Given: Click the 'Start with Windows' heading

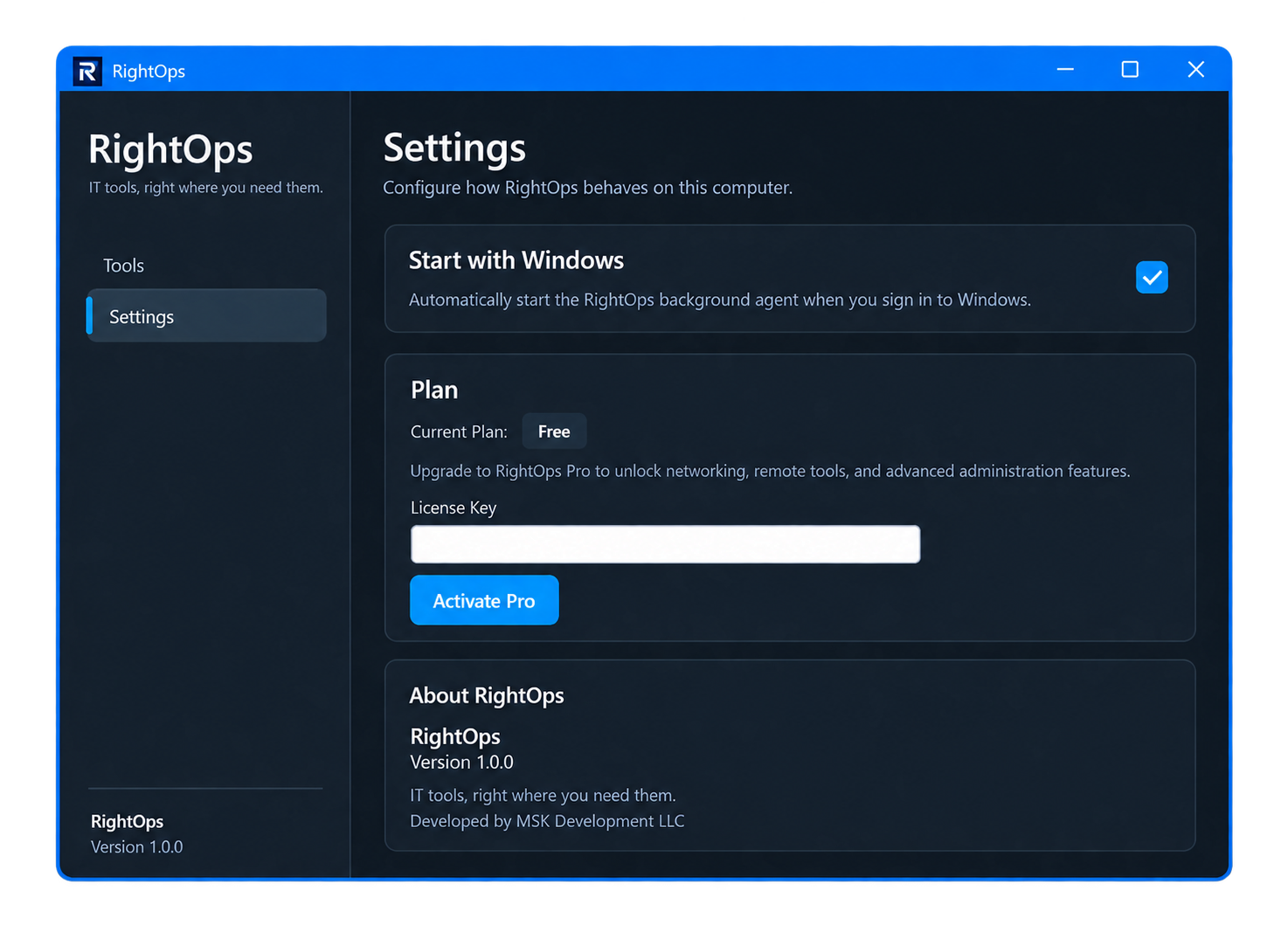Looking at the screenshot, I should pos(516,260).
